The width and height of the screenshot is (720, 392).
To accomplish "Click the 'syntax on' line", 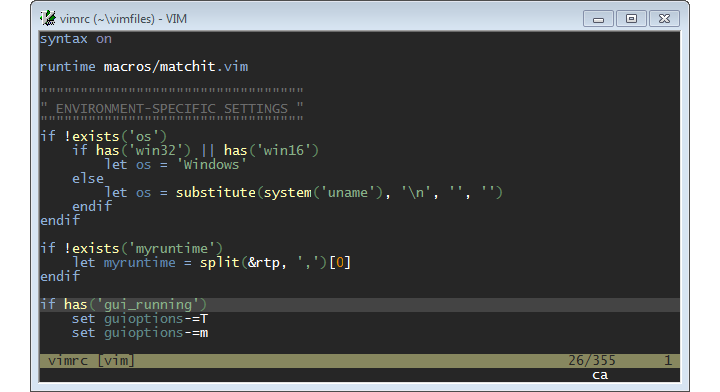I will [76, 39].
